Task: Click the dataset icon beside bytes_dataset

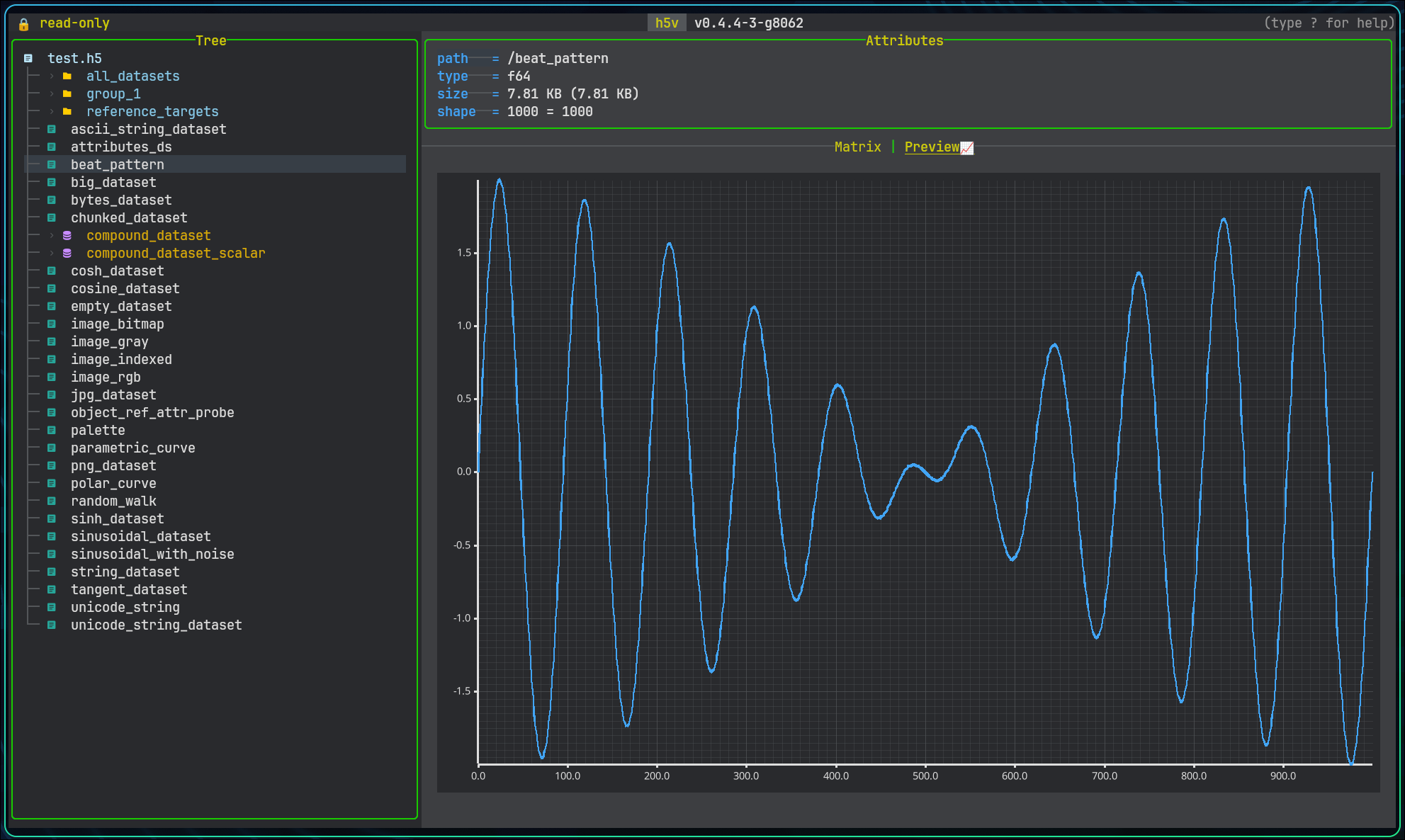Action: (52, 200)
